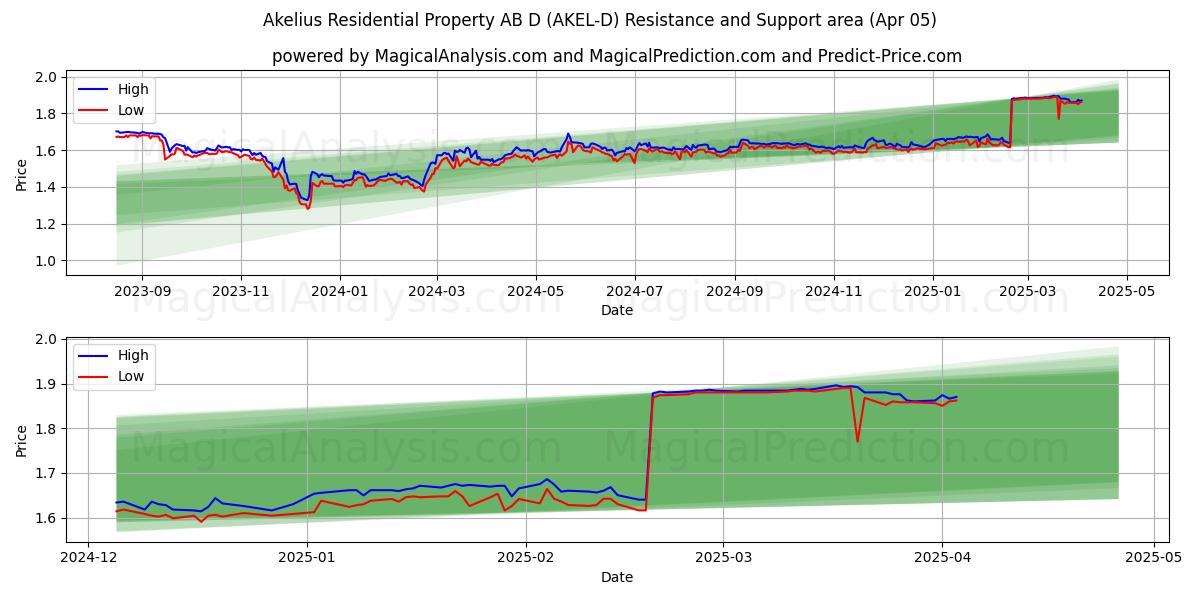Viewport: 1200px width, 600px height.
Task: Select the 1.9 price tick on lower chart
Action: click(x=46, y=384)
